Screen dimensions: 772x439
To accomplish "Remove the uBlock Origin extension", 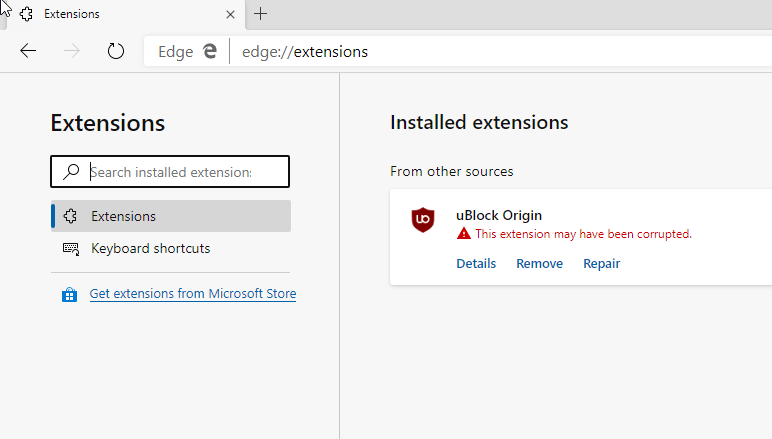I will click(540, 264).
